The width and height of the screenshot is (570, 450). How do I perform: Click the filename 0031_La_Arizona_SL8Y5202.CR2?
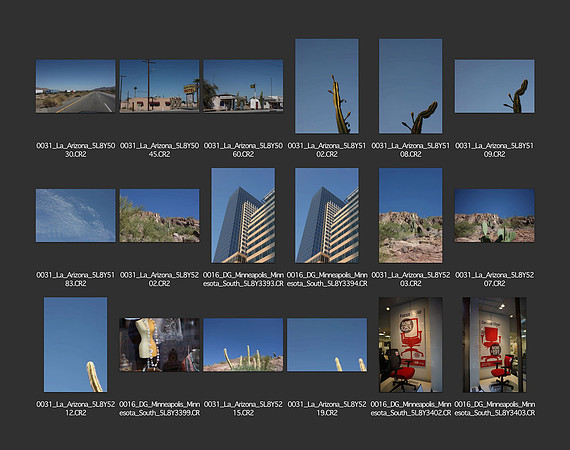click(159, 279)
